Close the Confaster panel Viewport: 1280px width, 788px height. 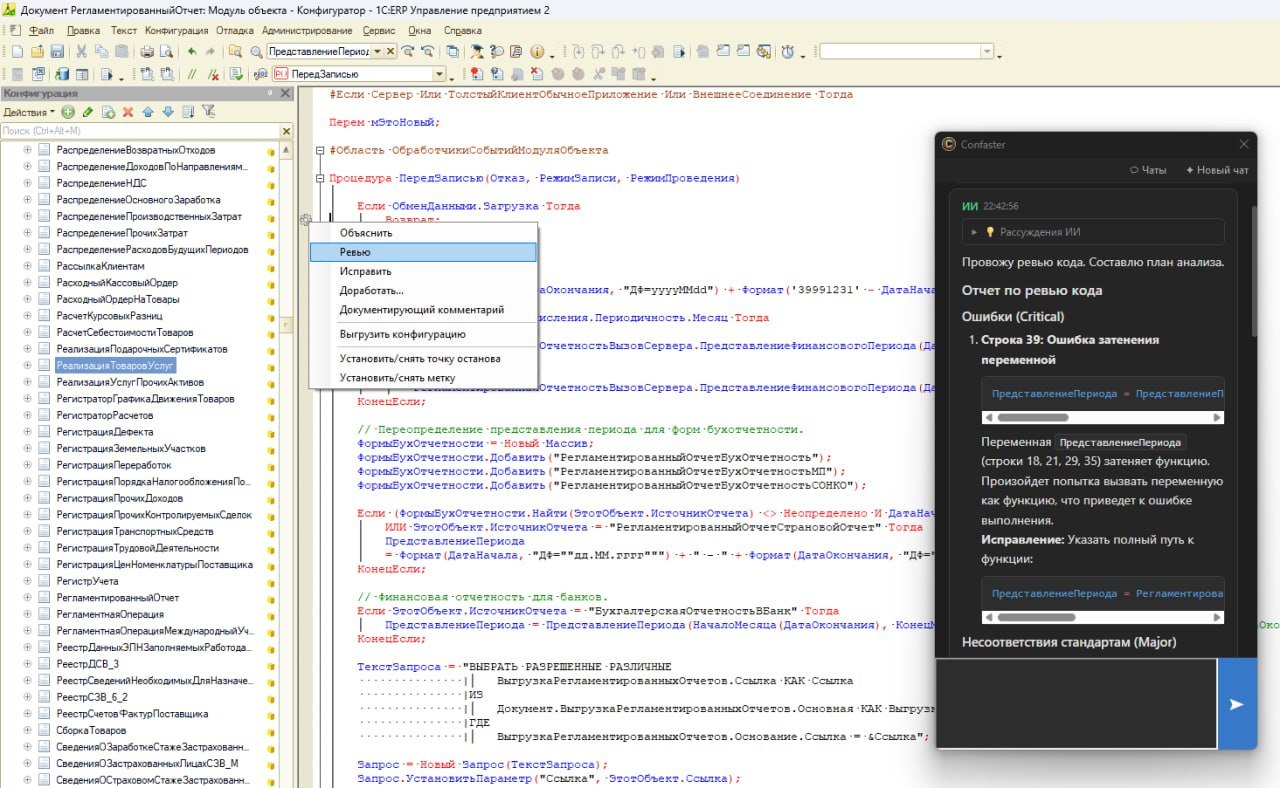[x=1244, y=144]
